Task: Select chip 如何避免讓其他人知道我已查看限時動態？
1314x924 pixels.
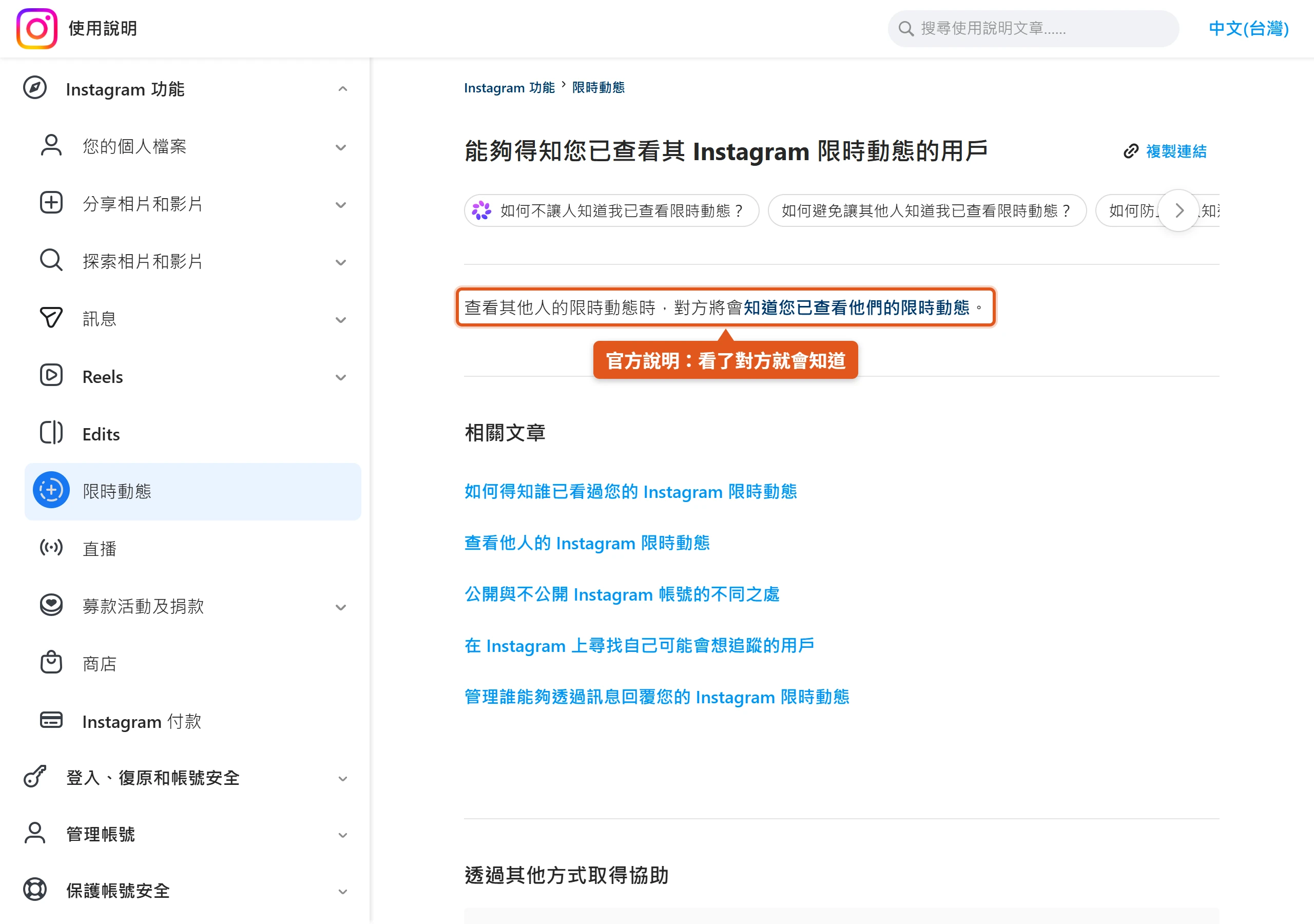Action: coord(927,210)
